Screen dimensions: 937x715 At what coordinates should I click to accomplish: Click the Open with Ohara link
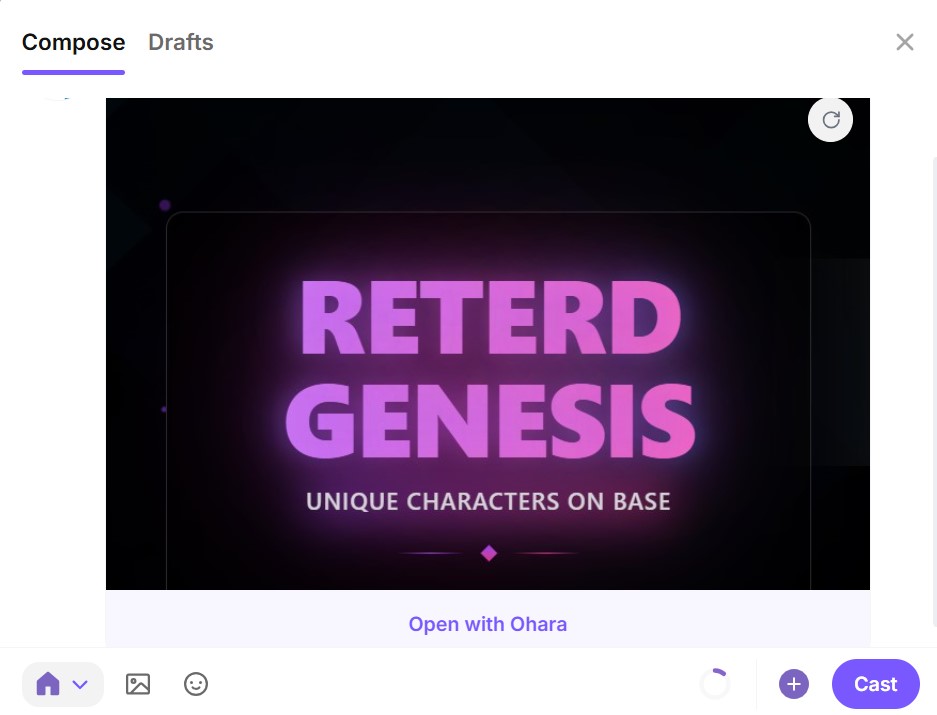click(x=487, y=624)
